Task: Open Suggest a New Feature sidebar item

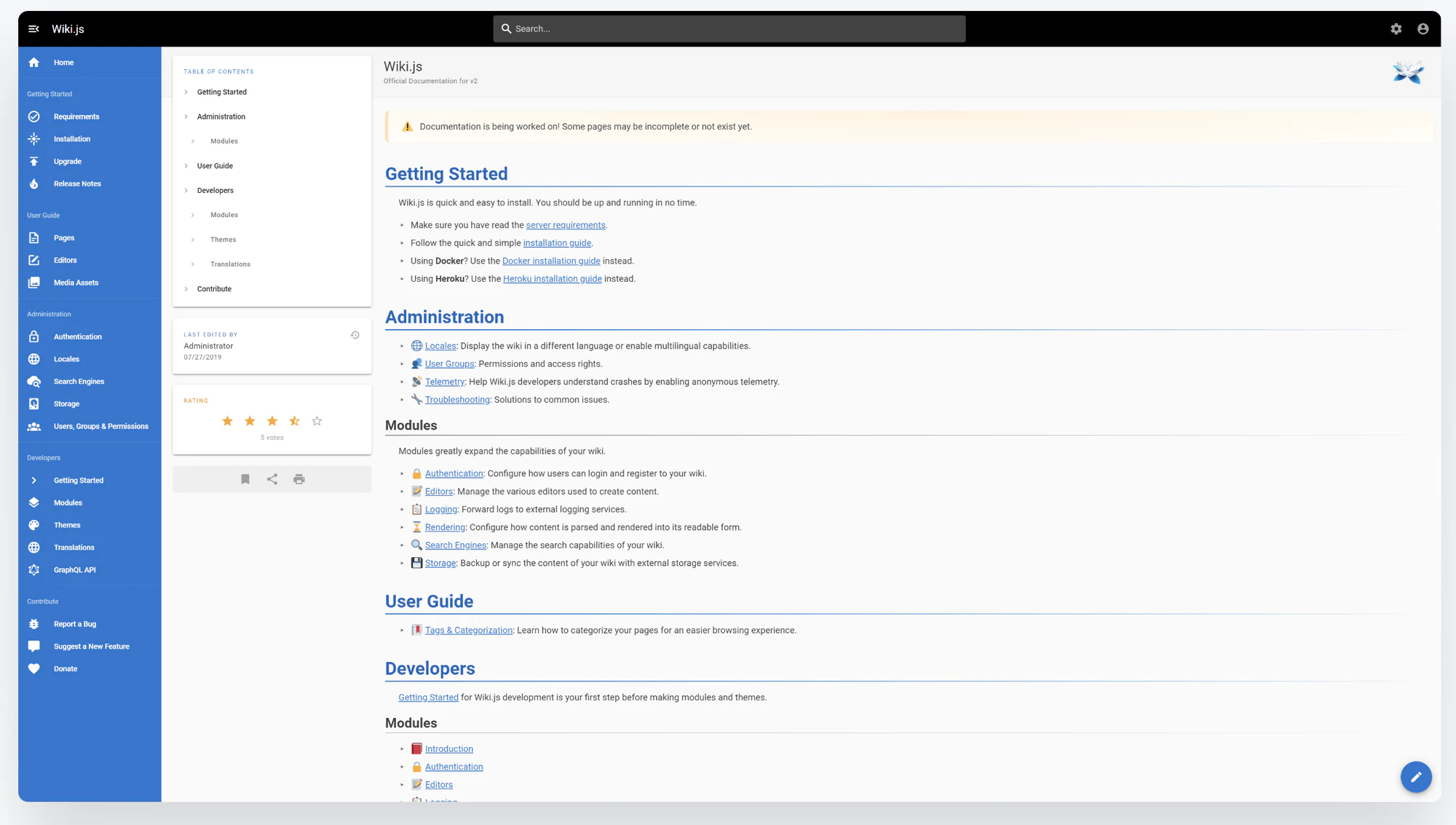Action: pyautogui.click(x=91, y=647)
